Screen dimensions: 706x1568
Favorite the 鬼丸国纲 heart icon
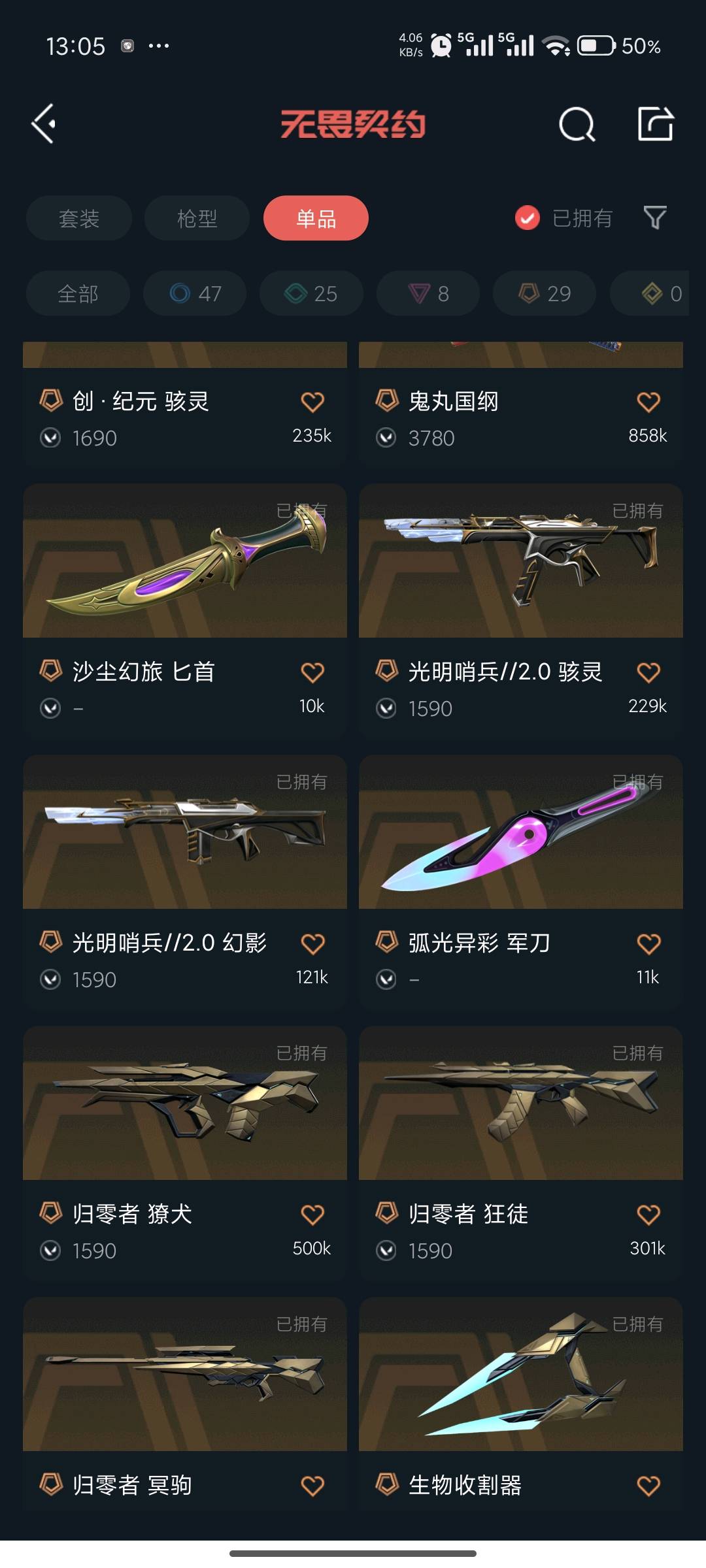[x=648, y=402]
